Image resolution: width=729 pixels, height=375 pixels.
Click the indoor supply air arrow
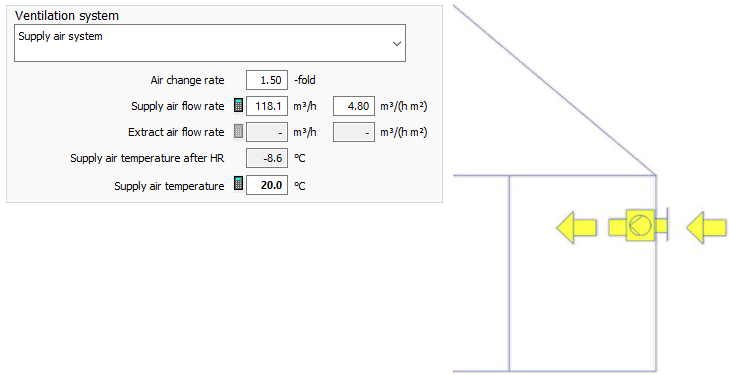tap(577, 227)
